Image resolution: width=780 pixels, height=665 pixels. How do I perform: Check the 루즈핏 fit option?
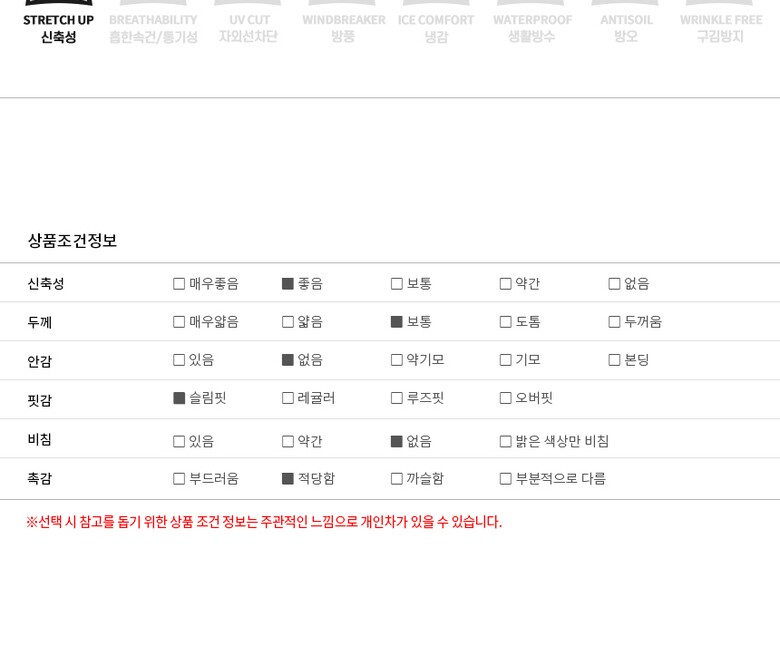click(x=397, y=398)
